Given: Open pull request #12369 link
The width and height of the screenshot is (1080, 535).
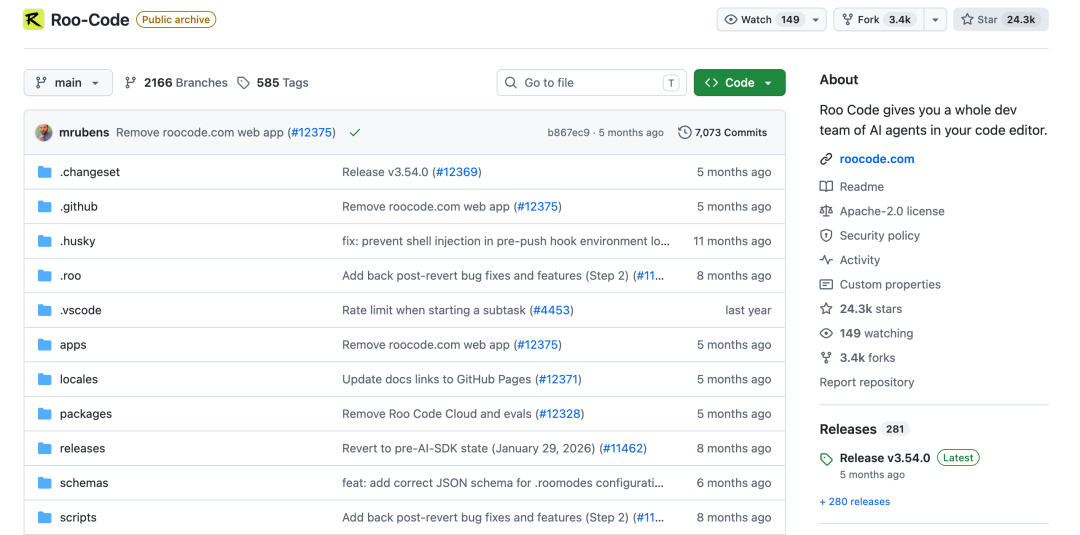Looking at the screenshot, I should [457, 172].
